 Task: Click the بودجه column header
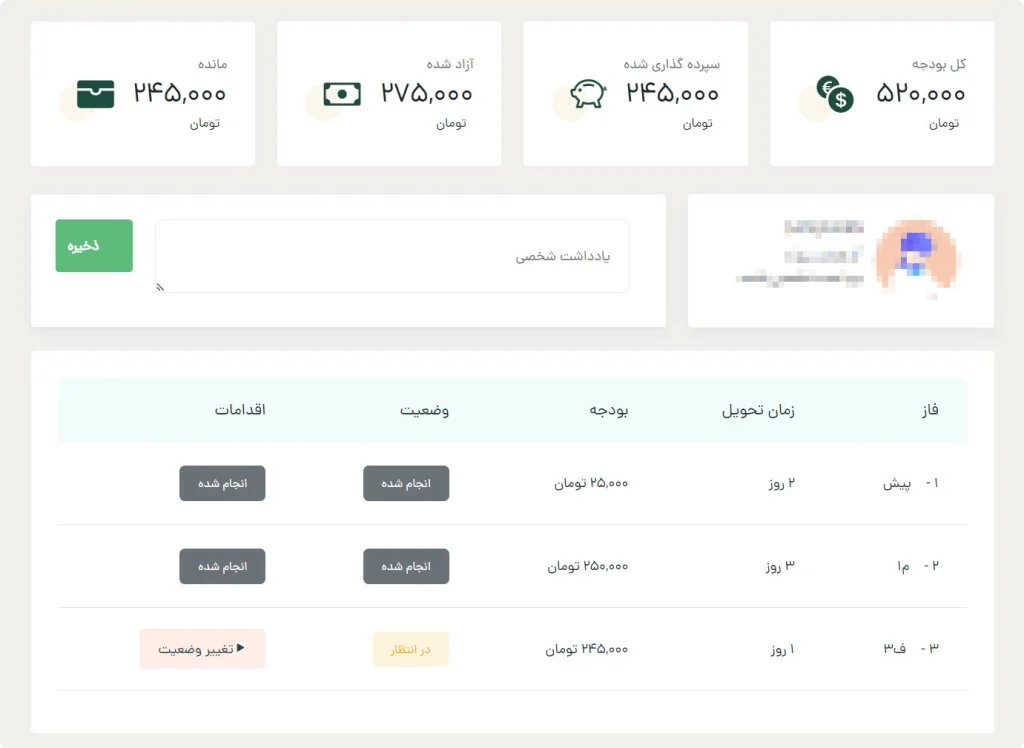608,410
